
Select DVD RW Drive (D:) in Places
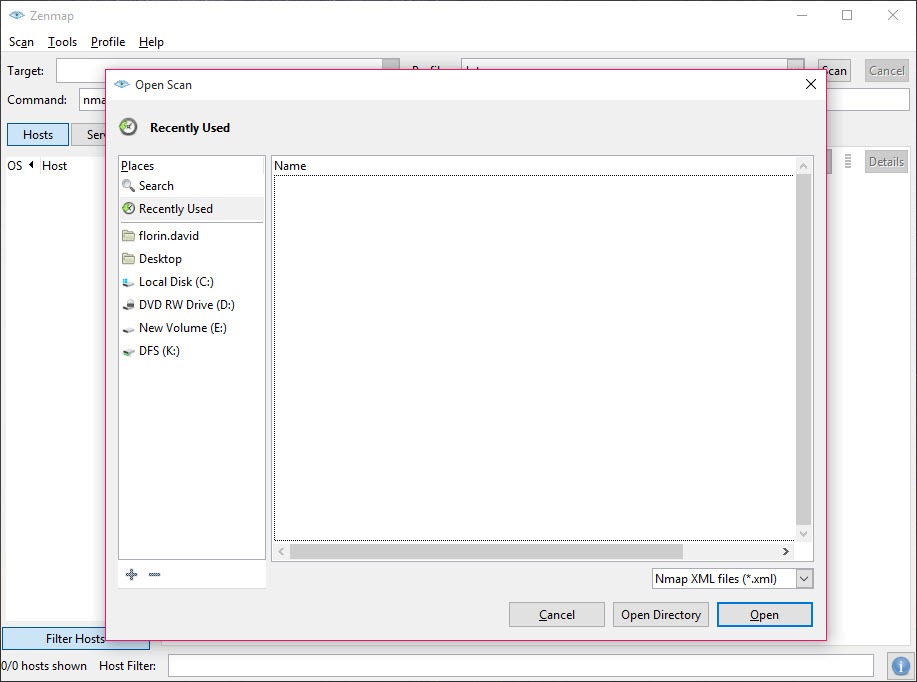pyautogui.click(x=192, y=305)
